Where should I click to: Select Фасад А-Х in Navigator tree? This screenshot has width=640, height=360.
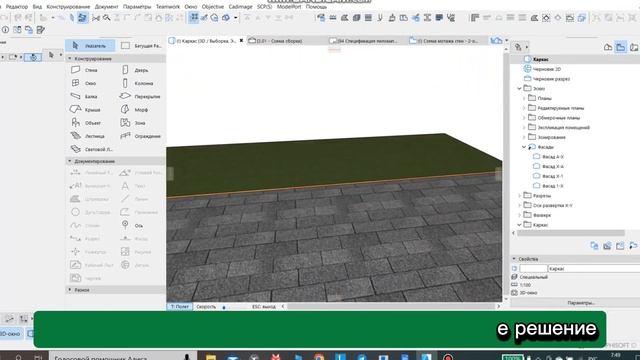point(553,157)
